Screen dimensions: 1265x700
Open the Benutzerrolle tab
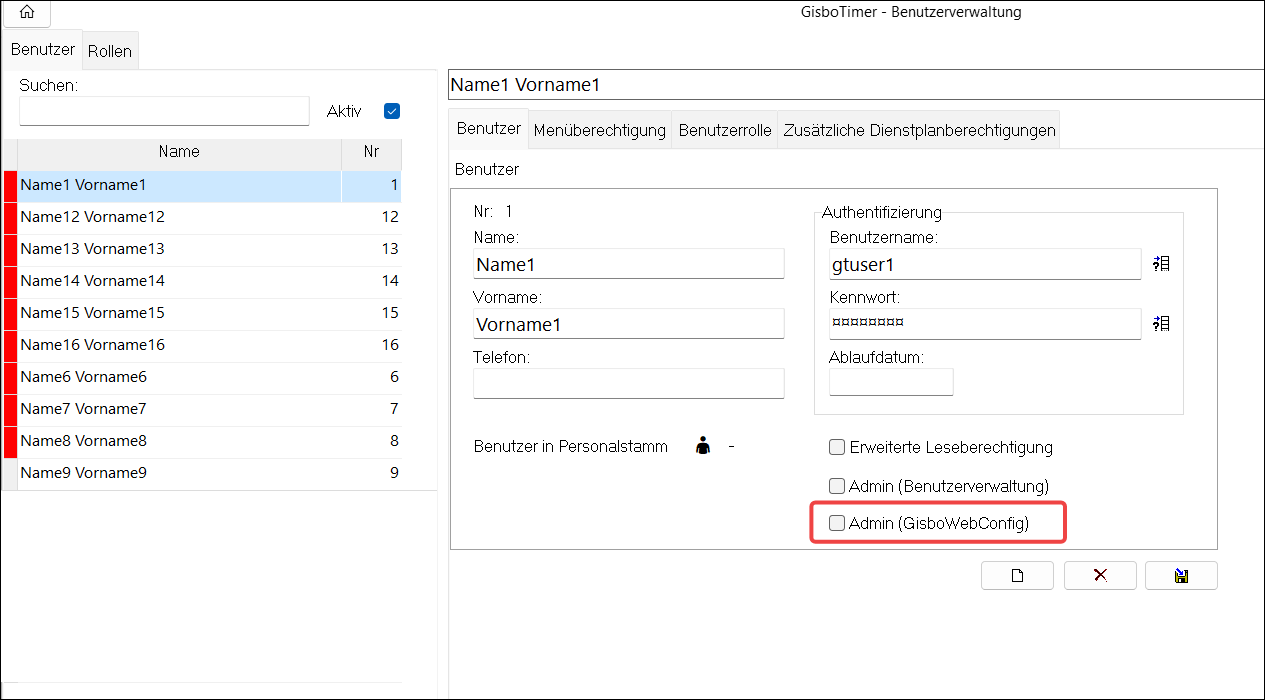click(725, 130)
